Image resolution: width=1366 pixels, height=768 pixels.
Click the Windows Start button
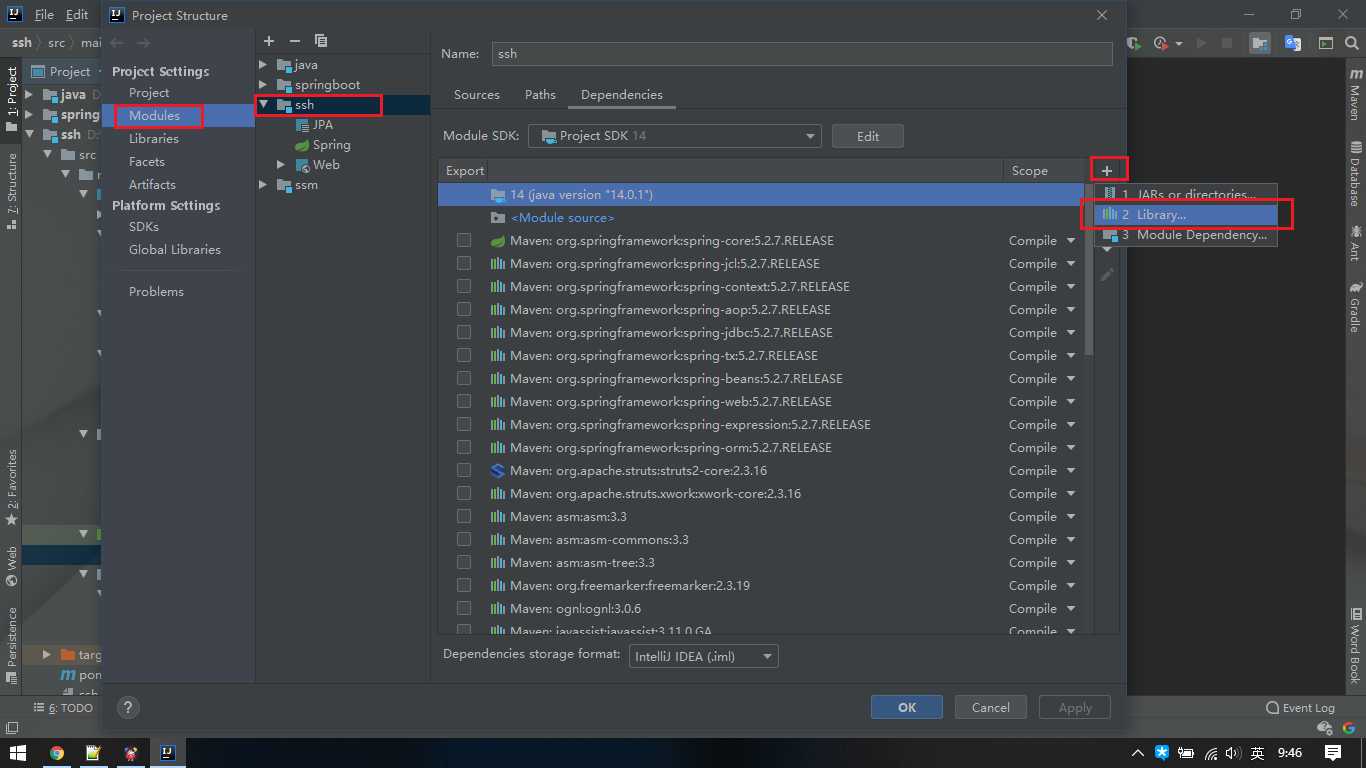17,753
